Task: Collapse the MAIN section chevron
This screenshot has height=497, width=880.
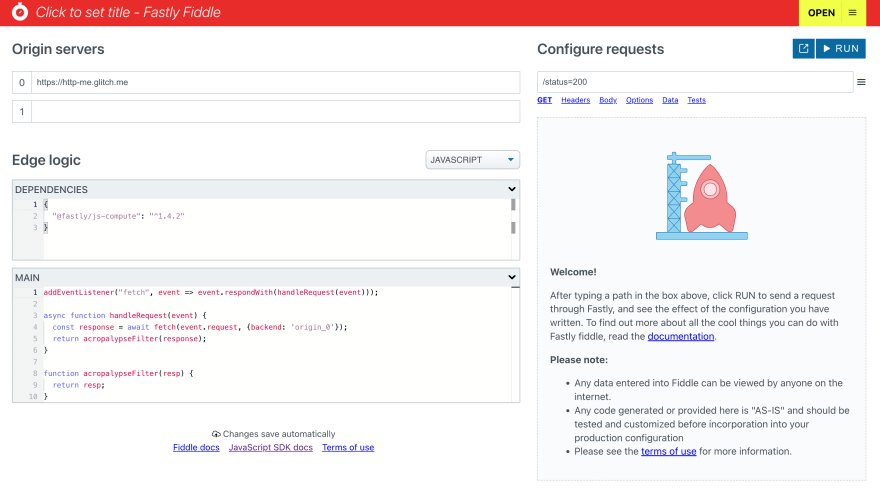Action: click(511, 277)
